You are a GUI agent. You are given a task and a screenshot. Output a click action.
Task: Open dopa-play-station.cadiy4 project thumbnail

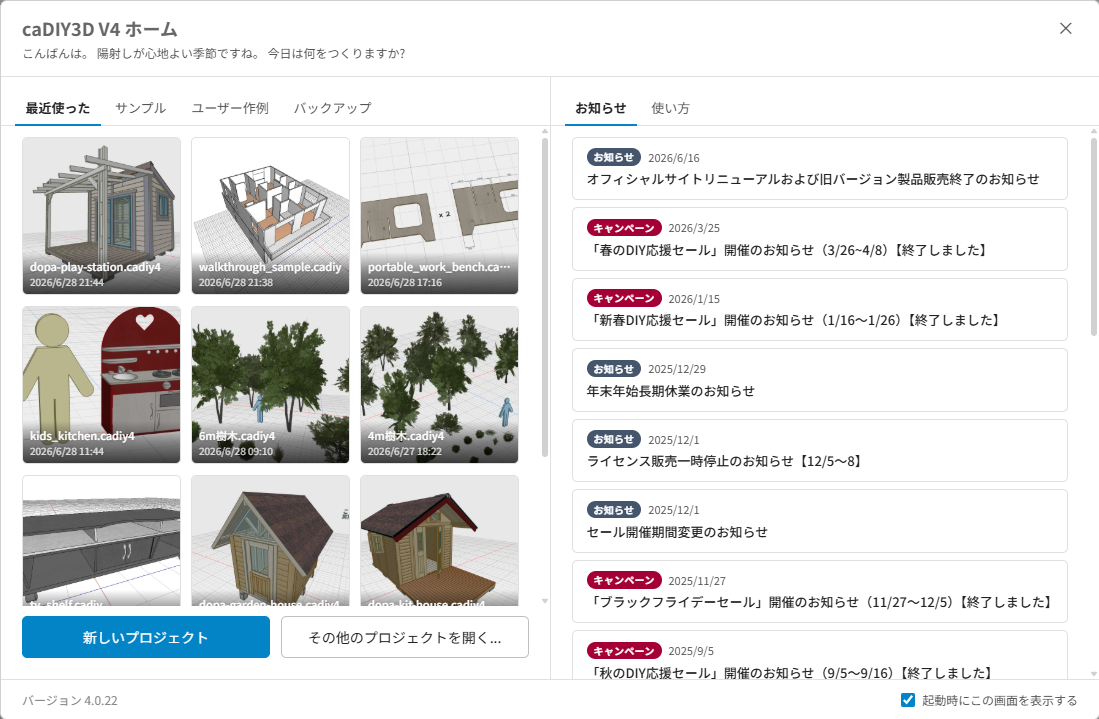102,216
